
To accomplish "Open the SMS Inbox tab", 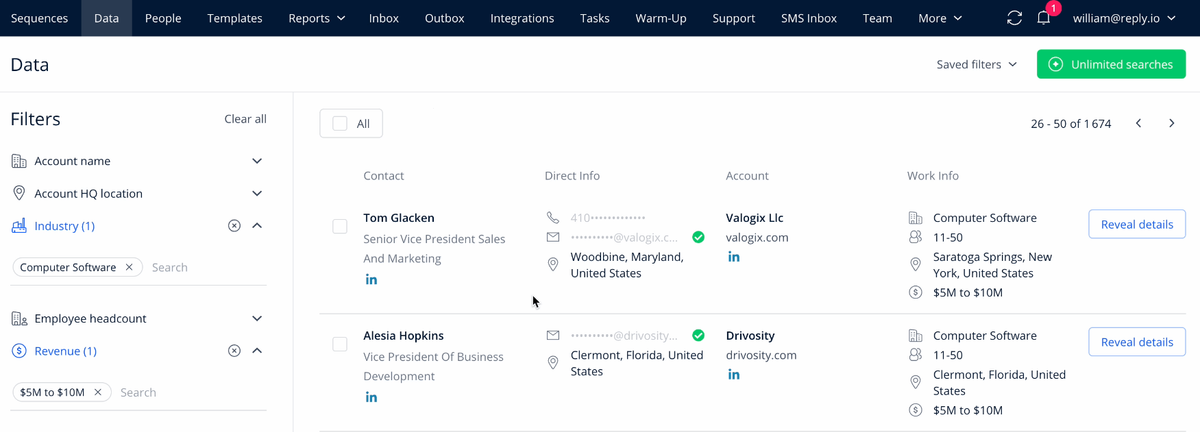I will pyautogui.click(x=809, y=18).
